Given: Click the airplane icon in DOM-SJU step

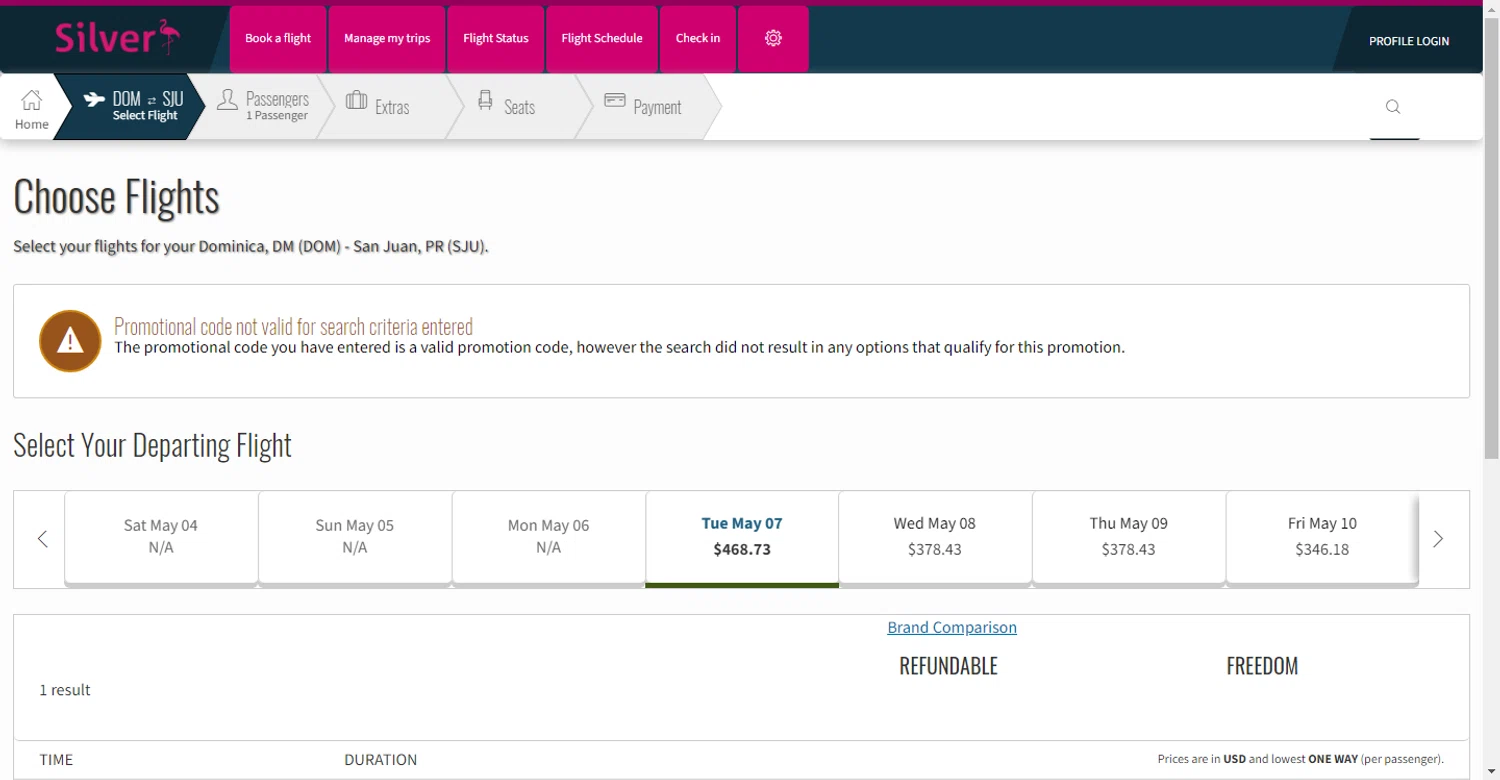Looking at the screenshot, I should 95,99.
